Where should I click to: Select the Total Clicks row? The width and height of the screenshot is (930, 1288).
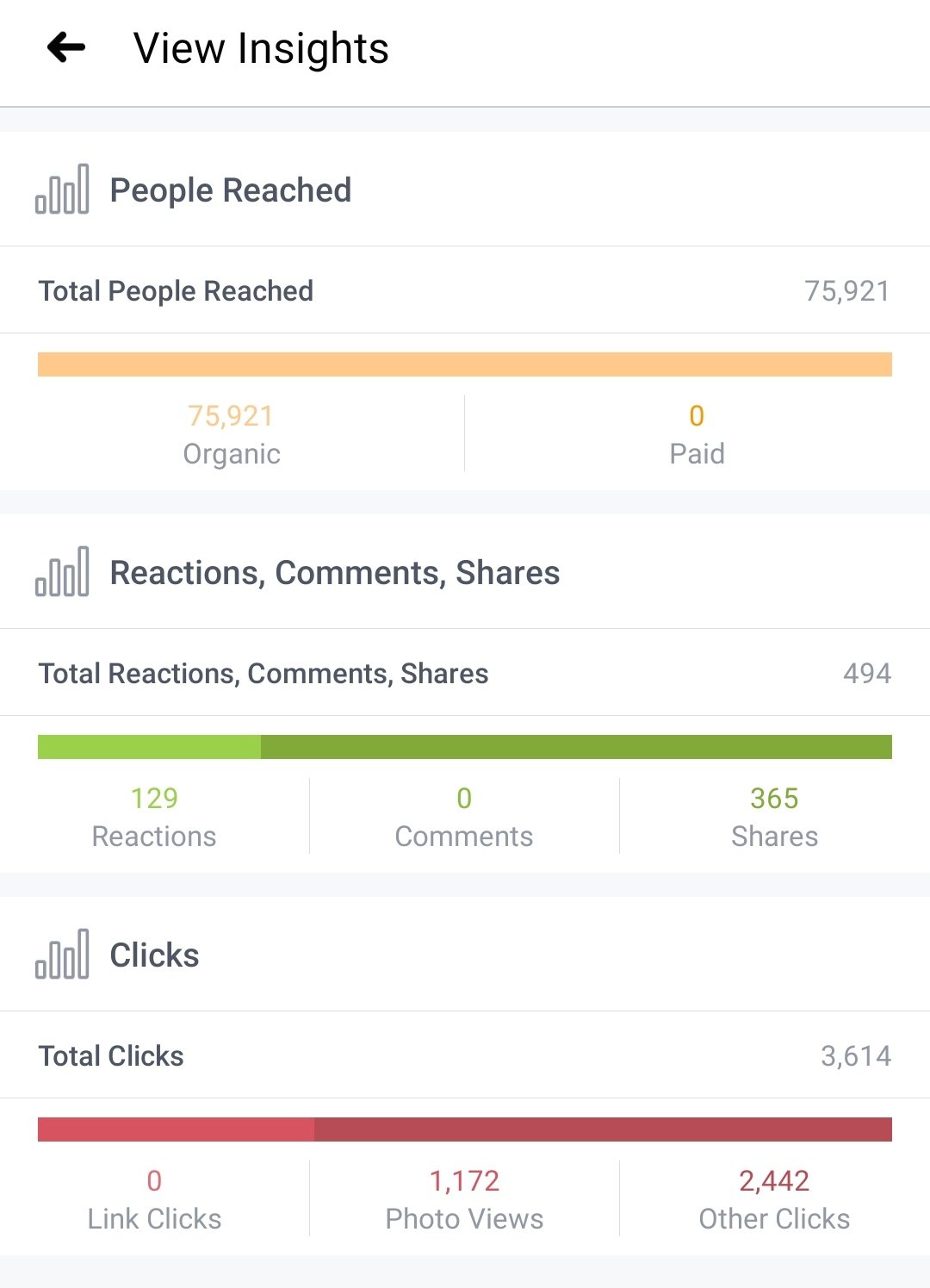465,1055
